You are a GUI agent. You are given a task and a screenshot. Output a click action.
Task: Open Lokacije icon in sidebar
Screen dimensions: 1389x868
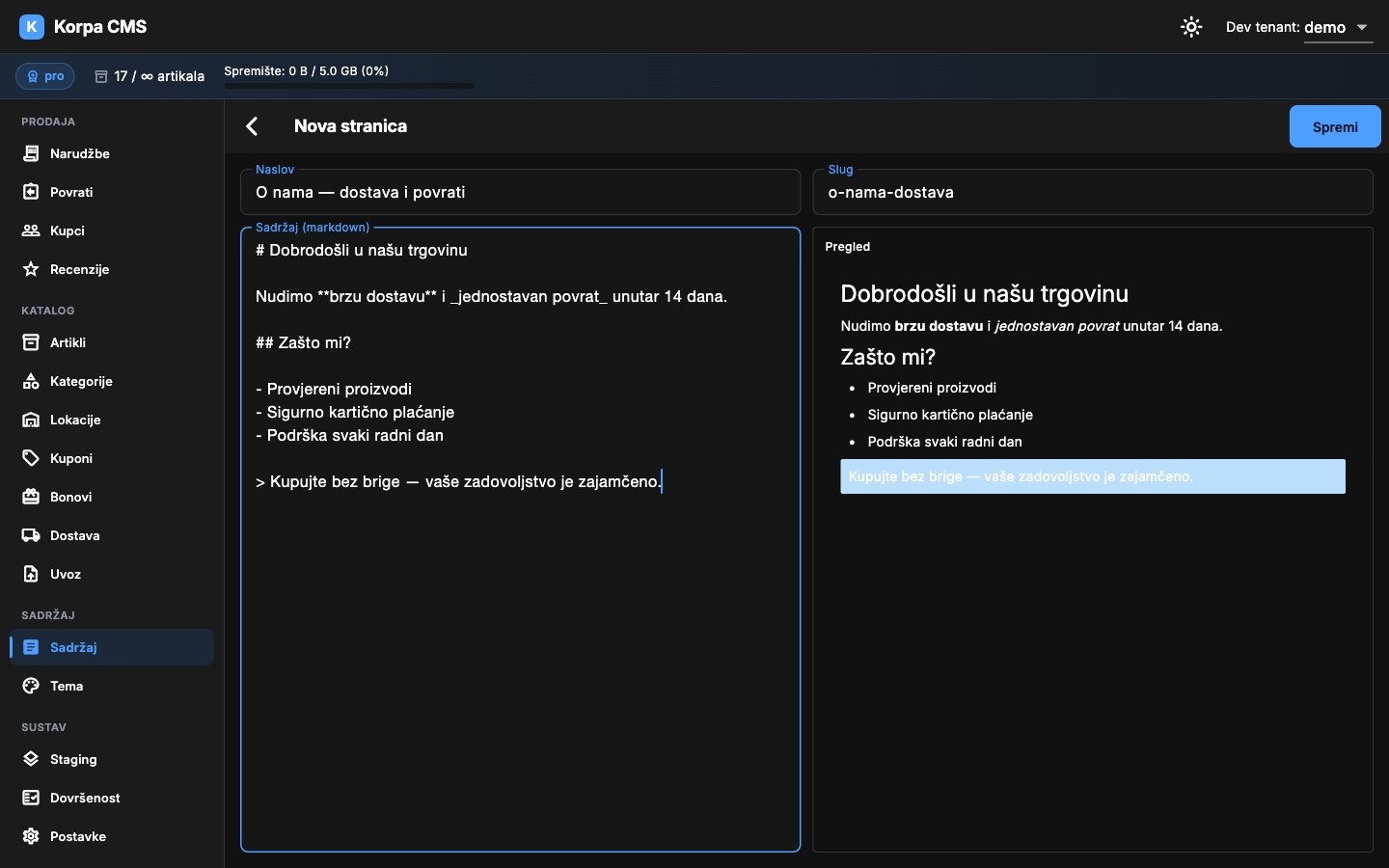31,420
